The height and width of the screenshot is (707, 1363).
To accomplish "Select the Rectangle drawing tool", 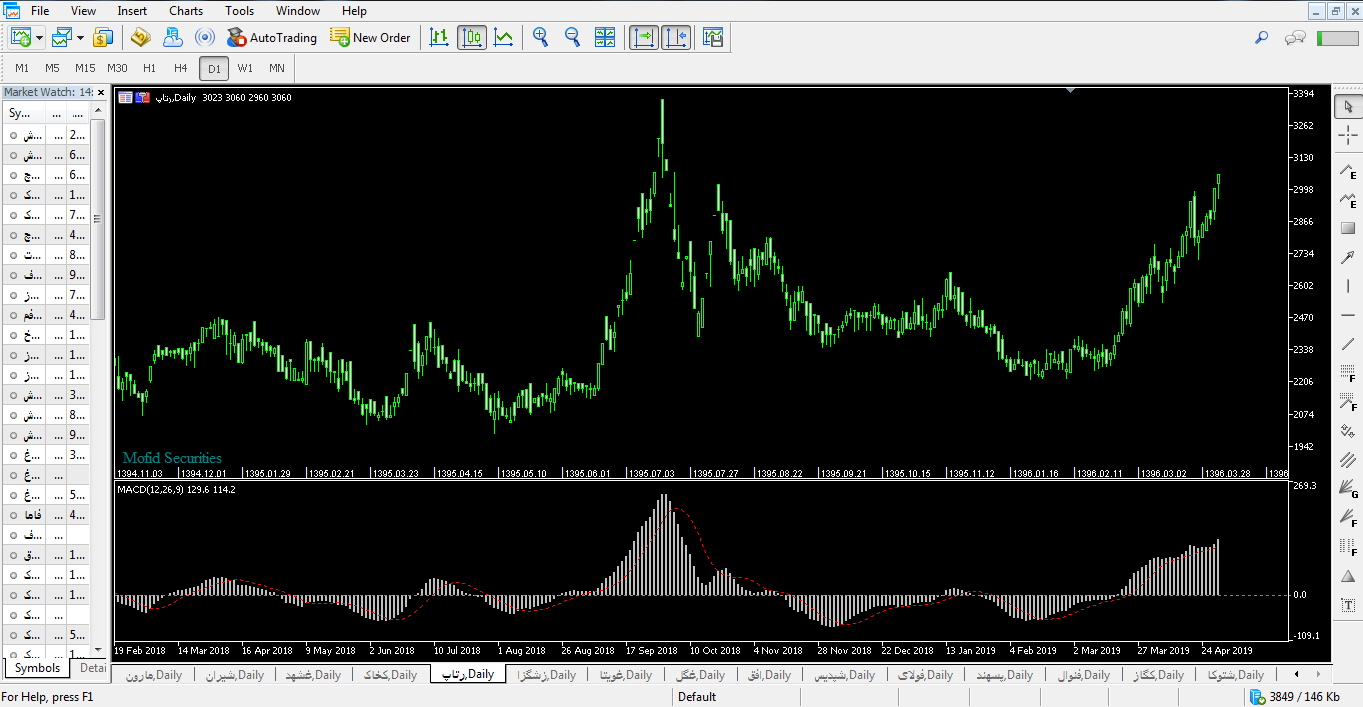I will 1348,228.
